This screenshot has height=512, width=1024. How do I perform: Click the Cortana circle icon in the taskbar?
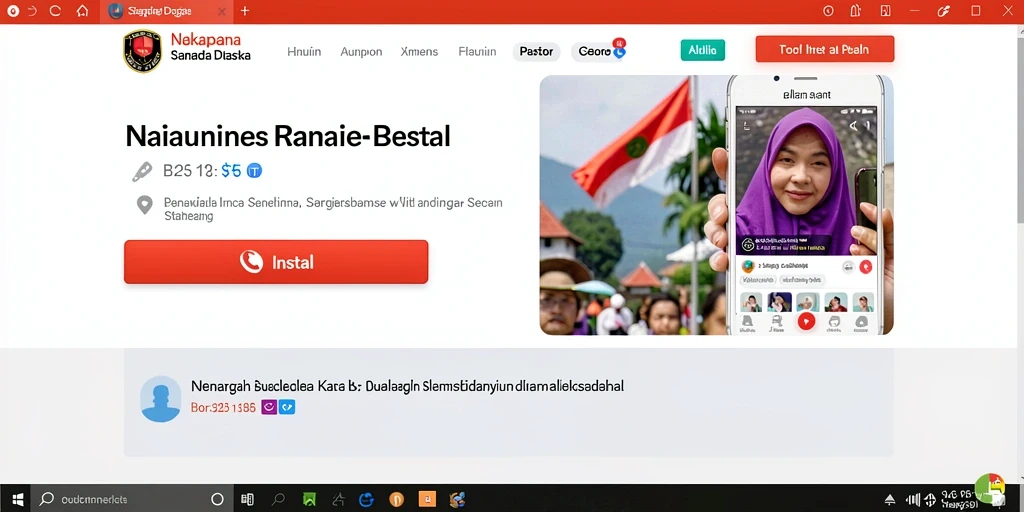217,499
